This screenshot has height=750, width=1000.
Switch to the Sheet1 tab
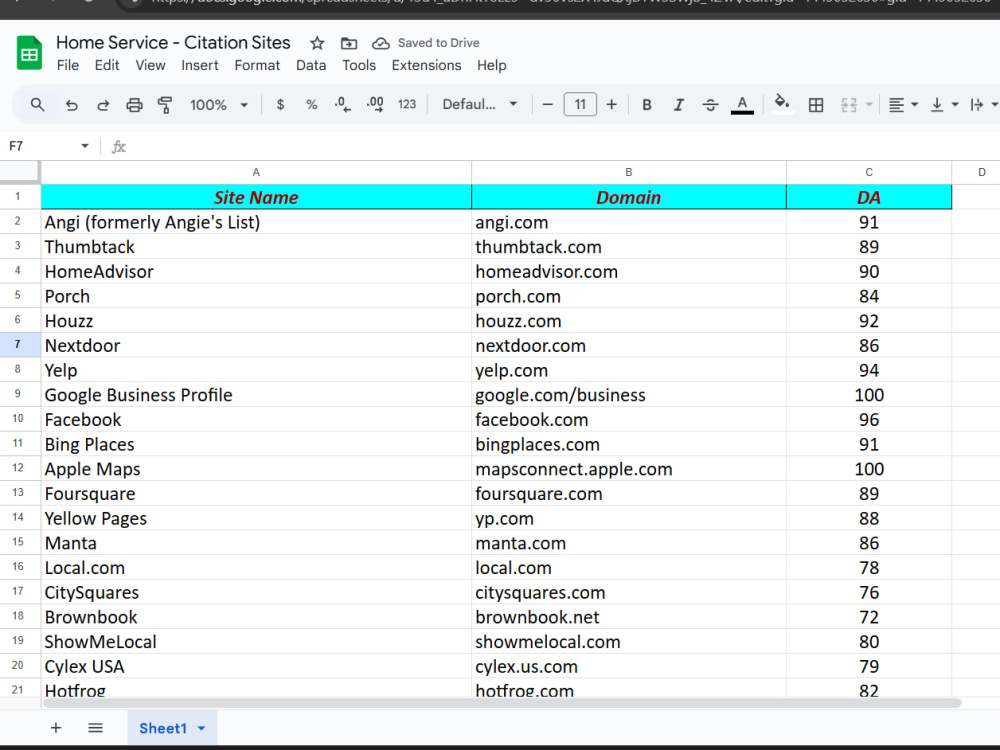point(163,728)
